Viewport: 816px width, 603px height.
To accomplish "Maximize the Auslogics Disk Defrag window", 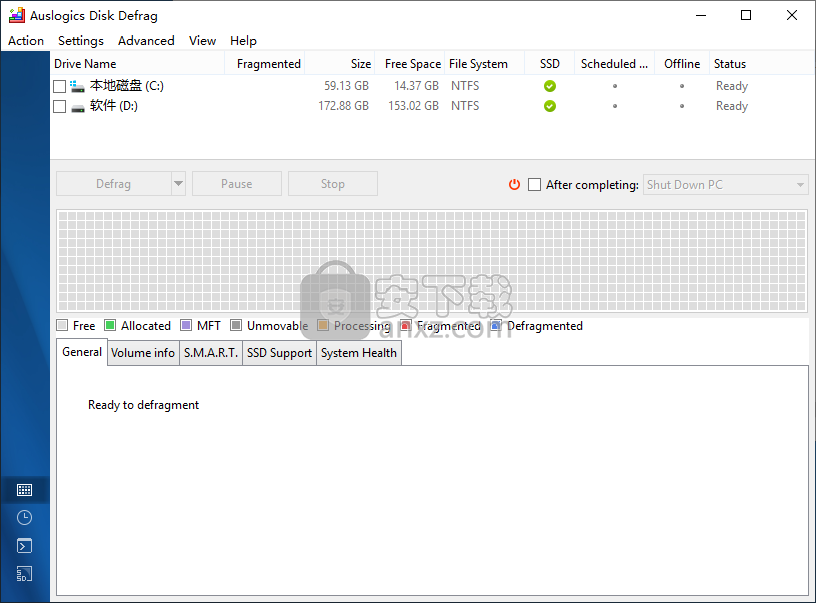I will [746, 15].
